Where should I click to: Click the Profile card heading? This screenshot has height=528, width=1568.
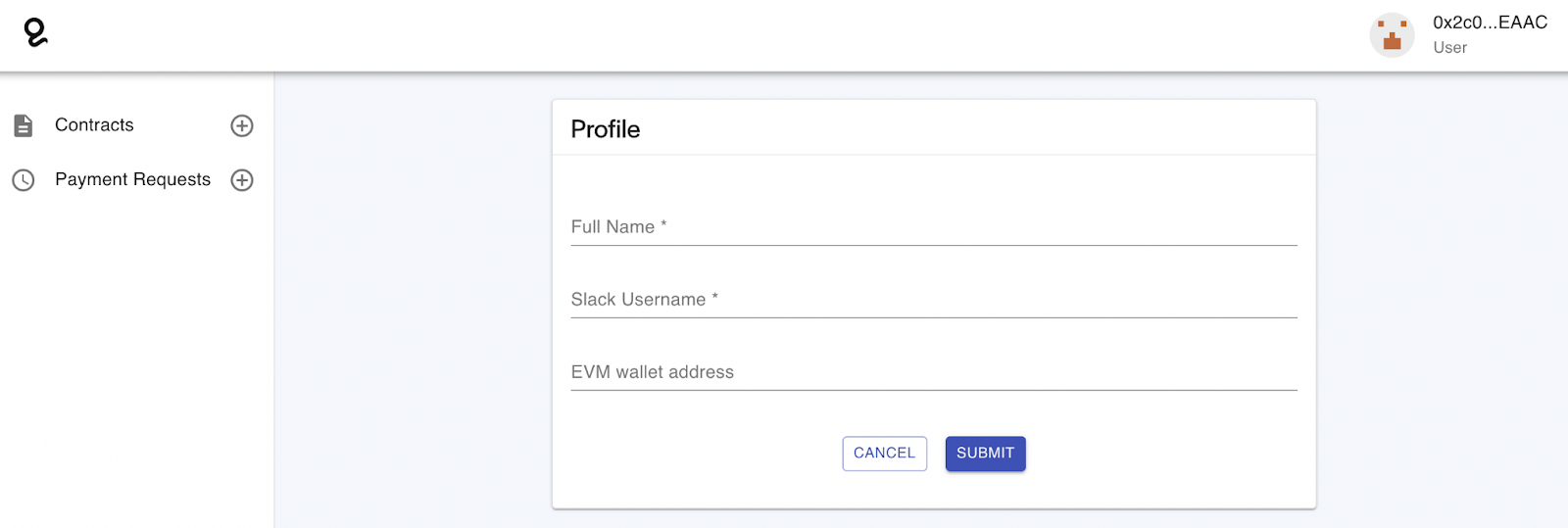coord(606,129)
